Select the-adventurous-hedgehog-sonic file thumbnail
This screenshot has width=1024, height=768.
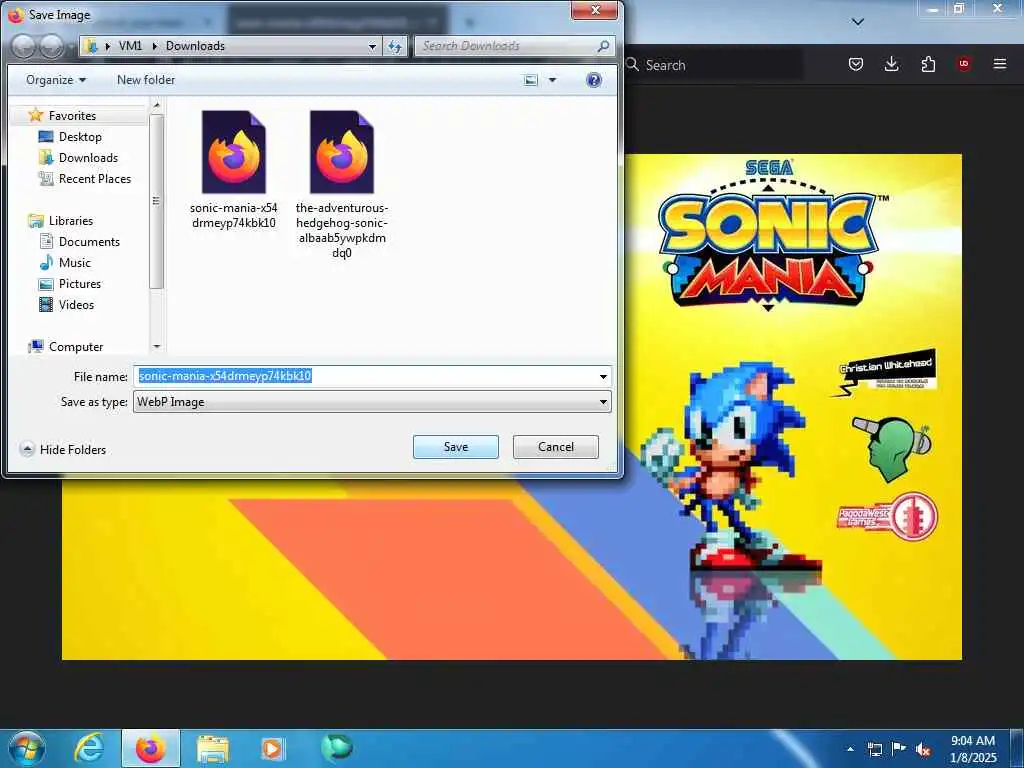pyautogui.click(x=342, y=152)
